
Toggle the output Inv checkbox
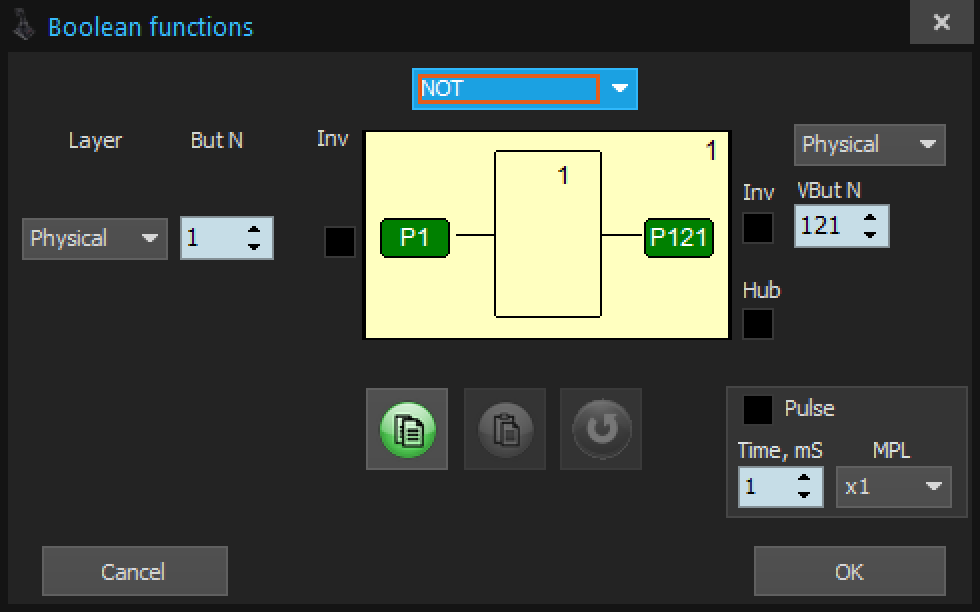tap(757, 228)
